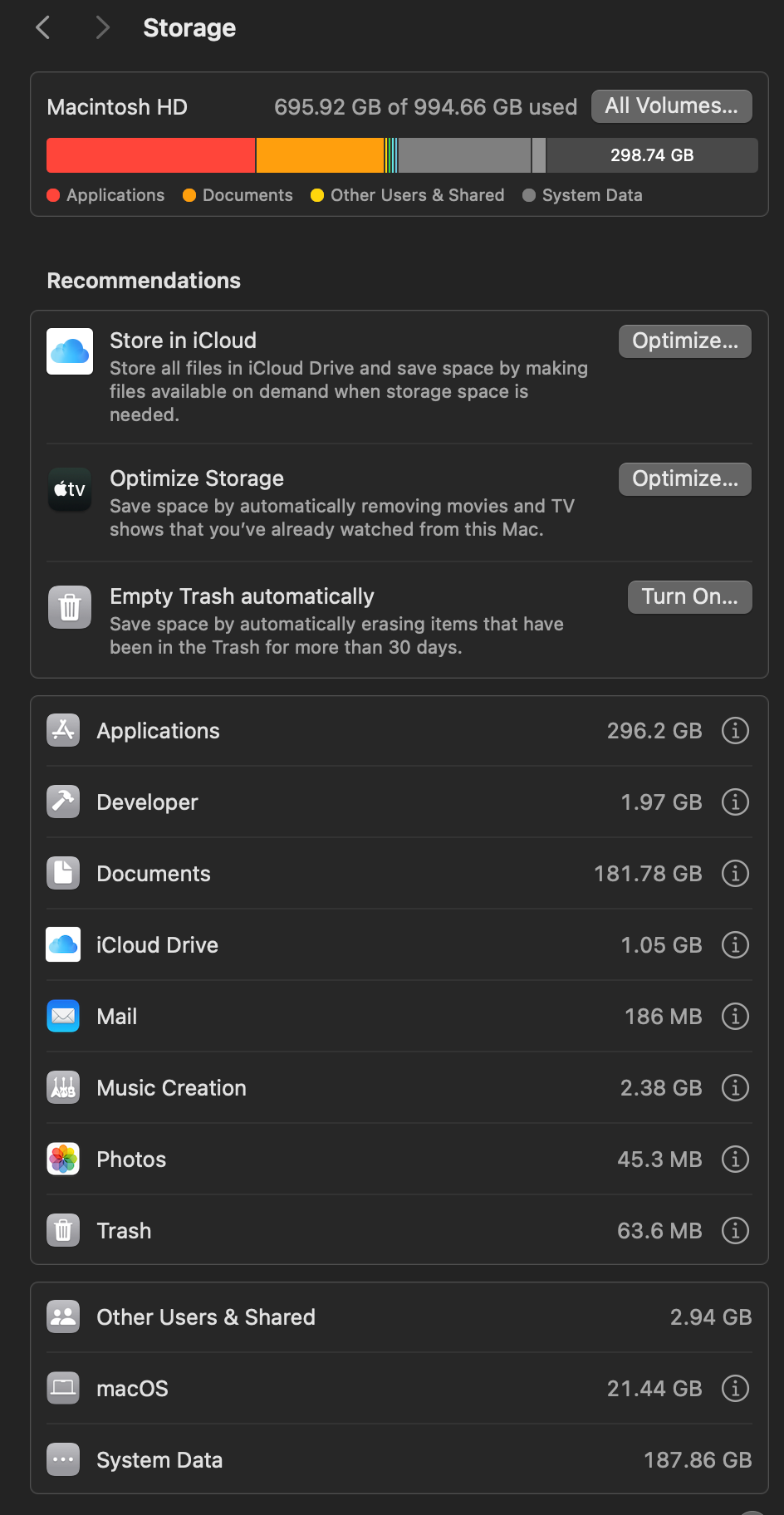Show info for Documents
Screen dimensions: 784x1515
point(735,873)
